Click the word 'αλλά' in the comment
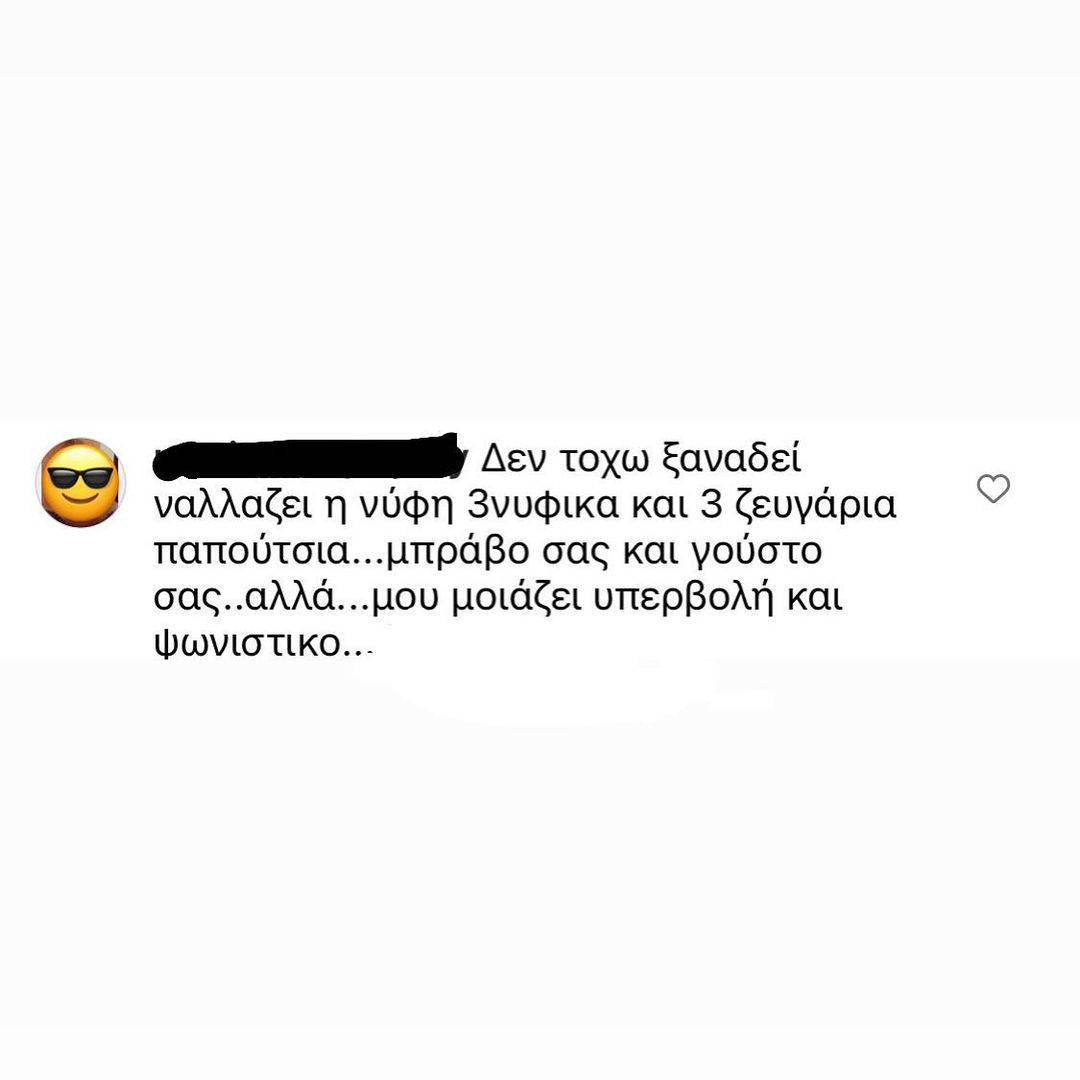1080x1080 pixels. click(x=288, y=598)
